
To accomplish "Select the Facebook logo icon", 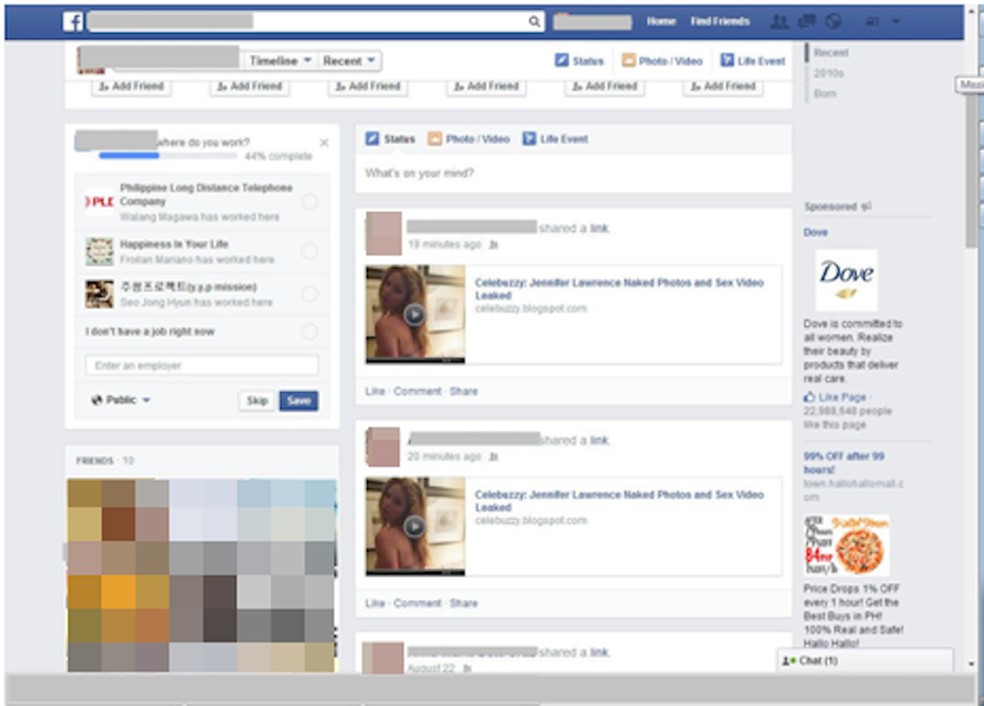I will 71,21.
